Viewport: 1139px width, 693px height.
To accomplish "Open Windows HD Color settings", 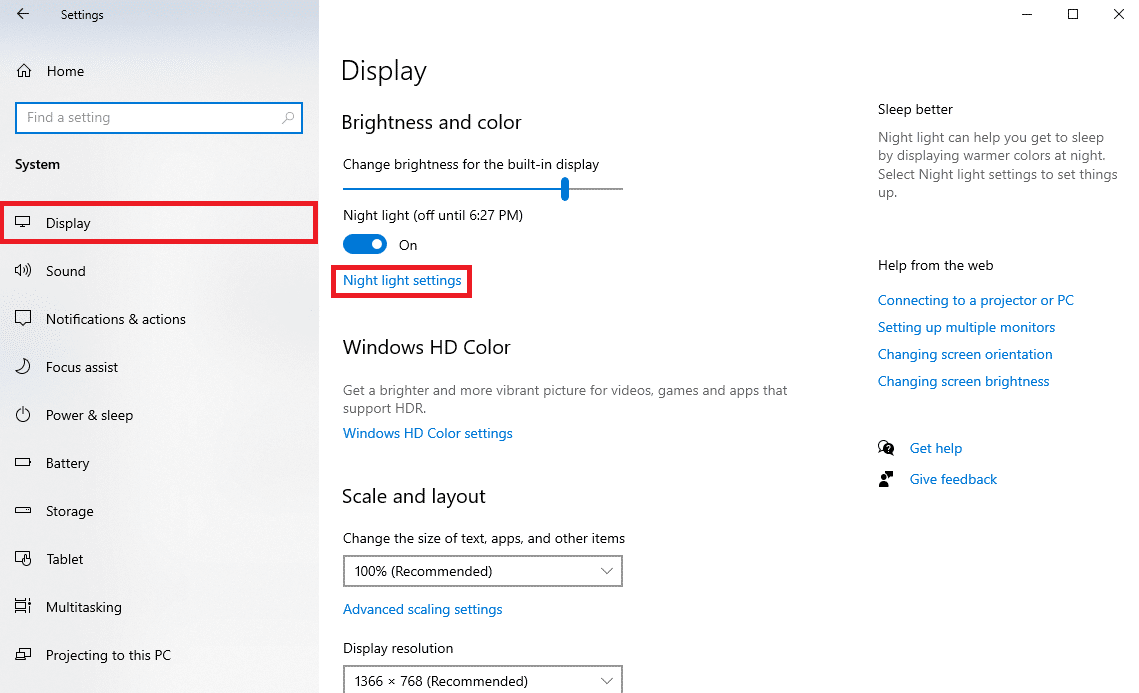I will pyautogui.click(x=427, y=432).
